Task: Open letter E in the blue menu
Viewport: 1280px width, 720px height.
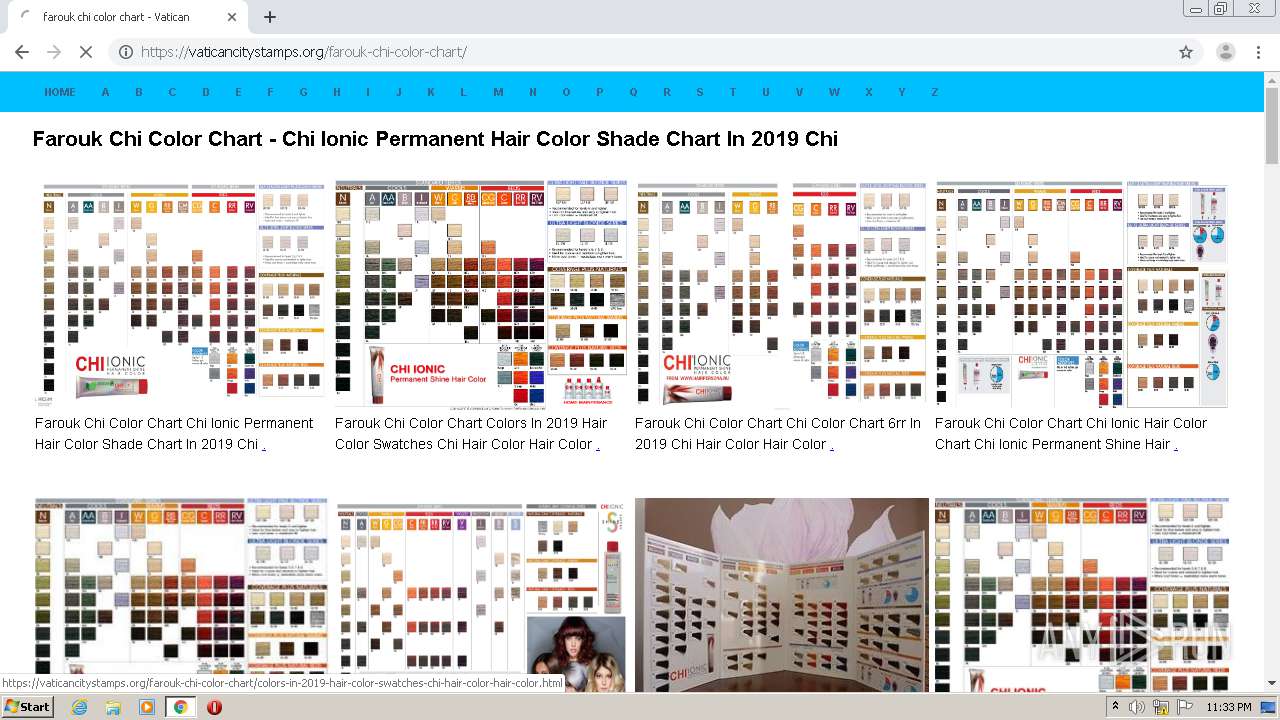Action: click(238, 92)
